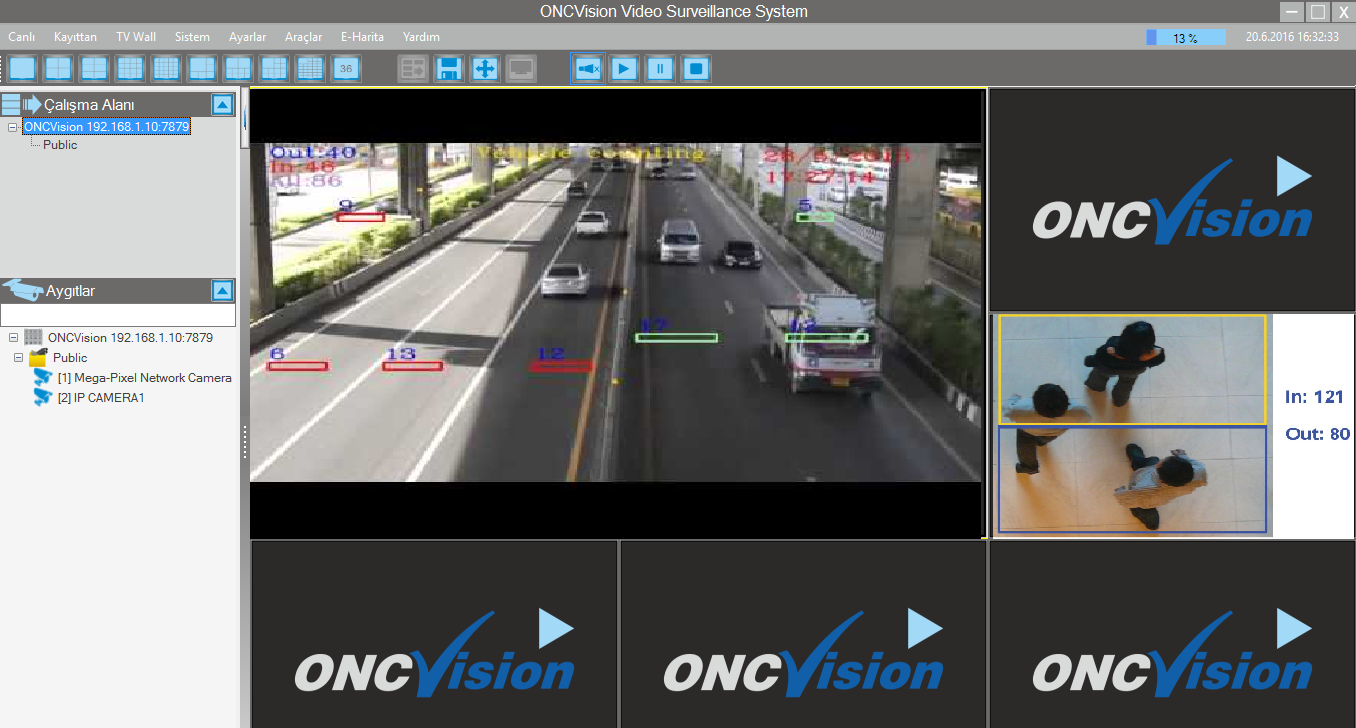Viewport: 1356px width, 728px height.
Task: Select the Public folder in Aygıtlar
Action: (x=70, y=358)
